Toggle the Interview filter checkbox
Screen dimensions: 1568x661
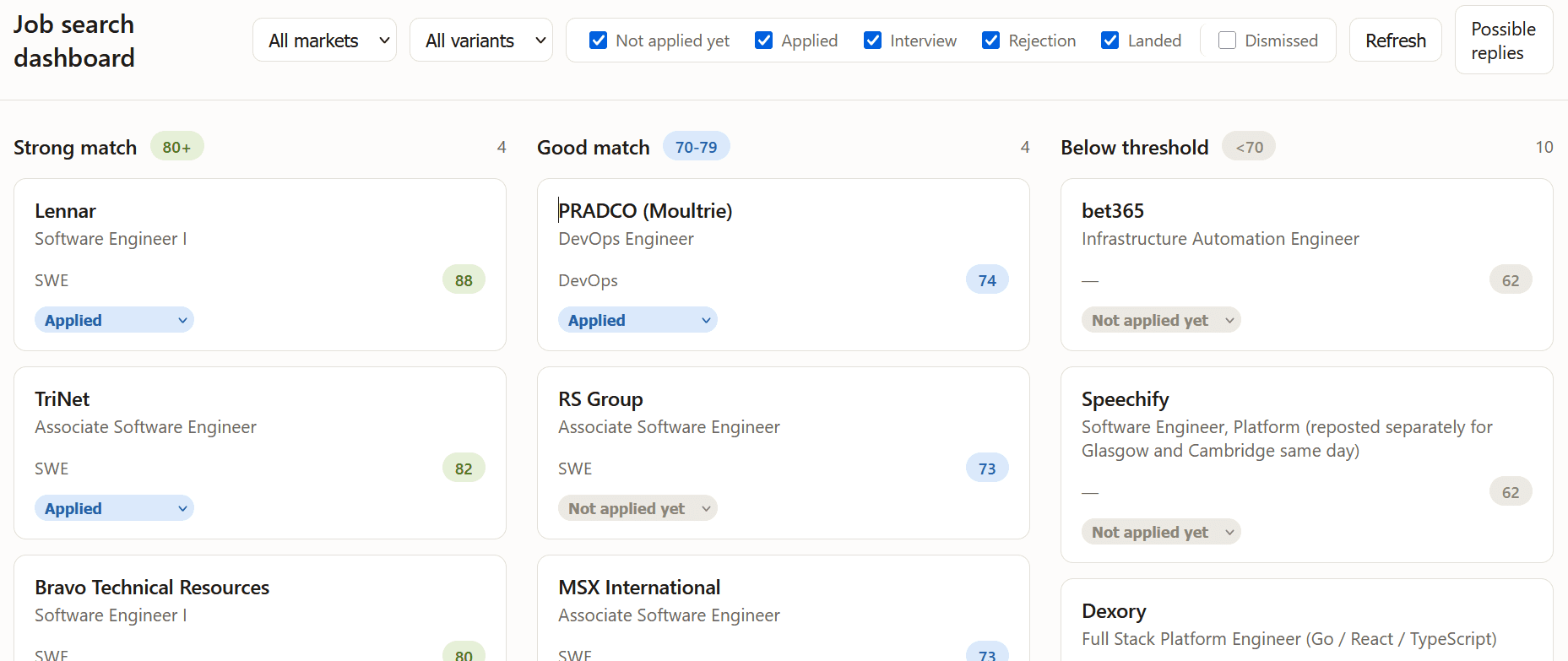[872, 41]
